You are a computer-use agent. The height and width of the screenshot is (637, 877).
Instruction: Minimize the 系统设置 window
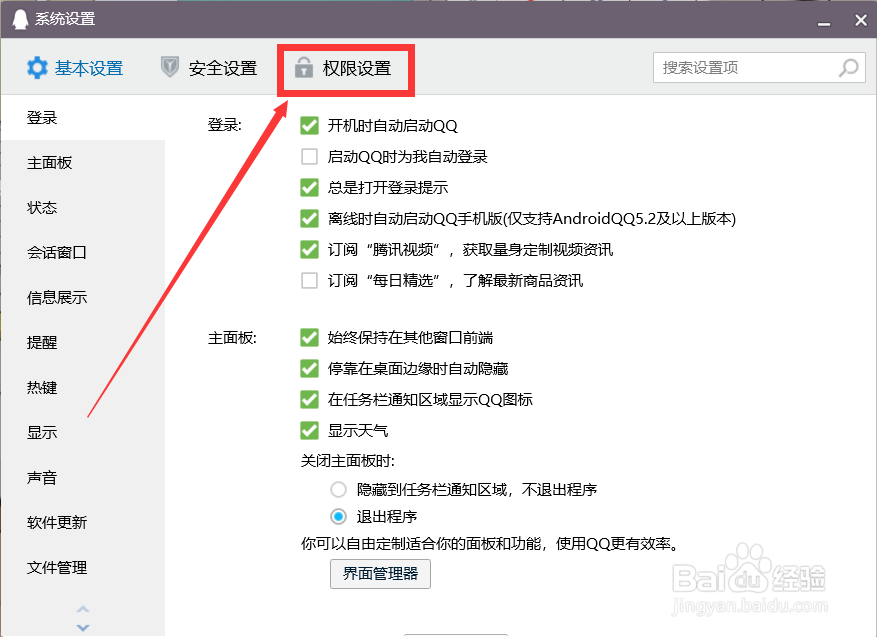click(x=823, y=23)
